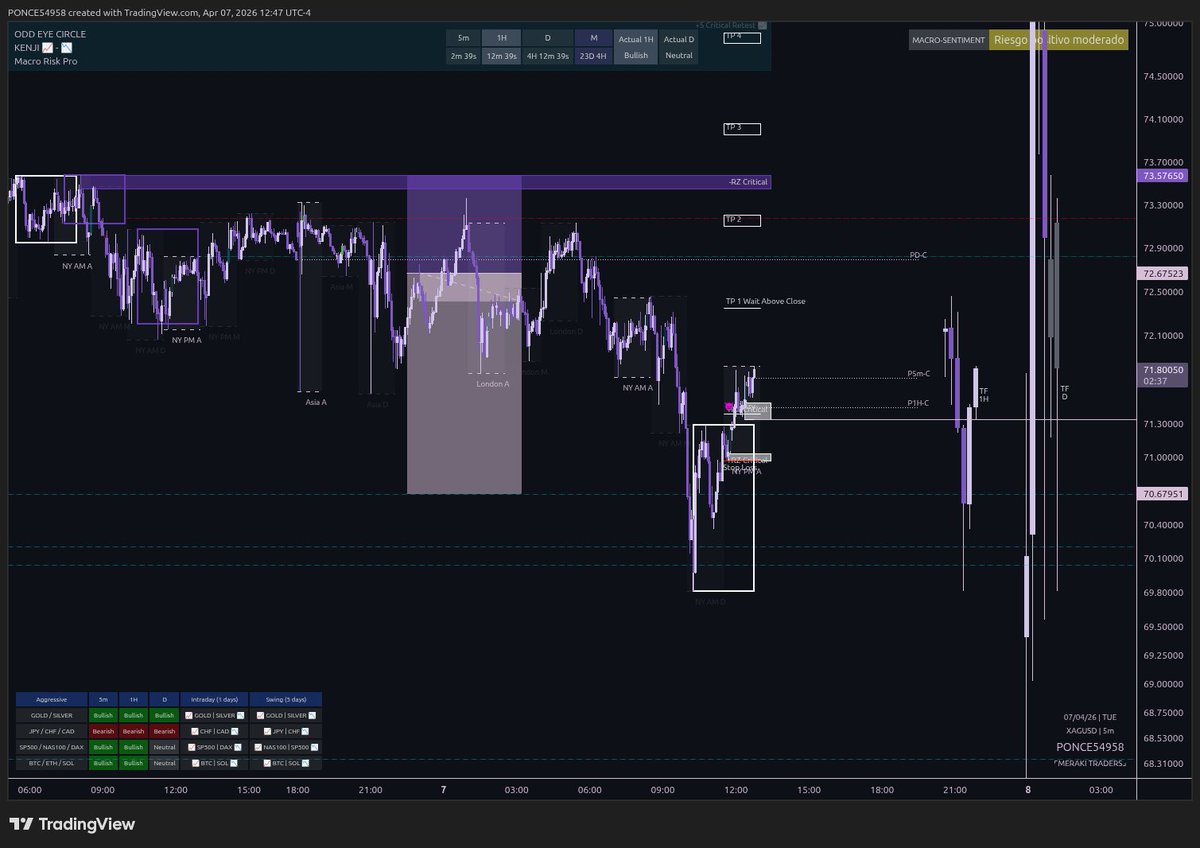
Task: Click rising-chart icon in Swing NAS100 | SP500 cell
Action: coord(258,747)
